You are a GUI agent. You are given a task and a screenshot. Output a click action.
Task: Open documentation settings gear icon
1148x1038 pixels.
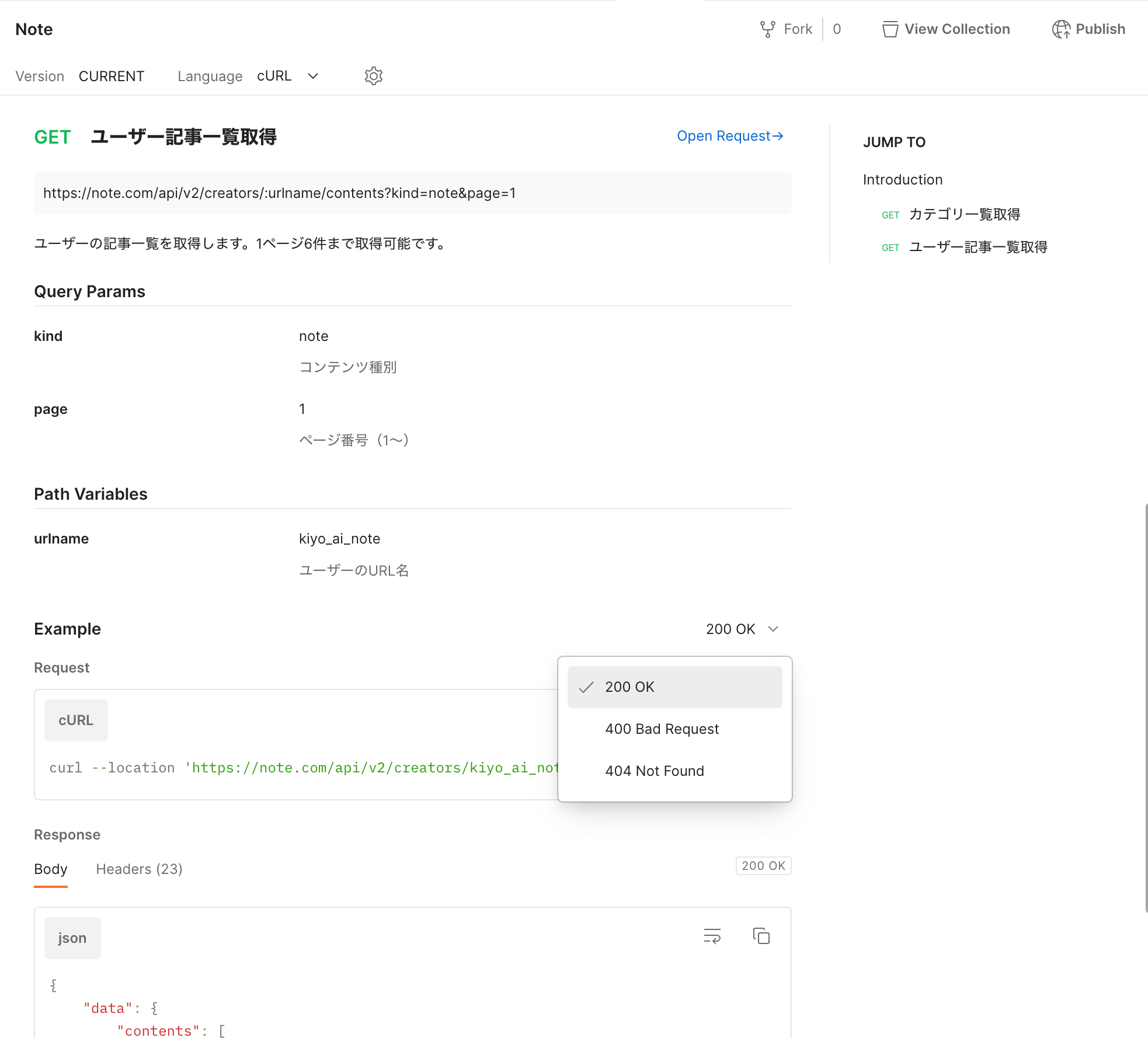[x=374, y=76]
